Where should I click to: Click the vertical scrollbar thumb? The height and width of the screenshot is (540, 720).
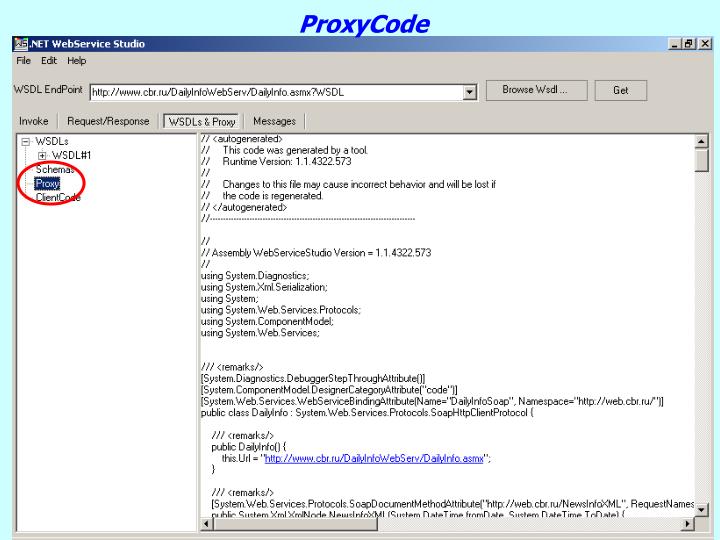tap(701, 160)
